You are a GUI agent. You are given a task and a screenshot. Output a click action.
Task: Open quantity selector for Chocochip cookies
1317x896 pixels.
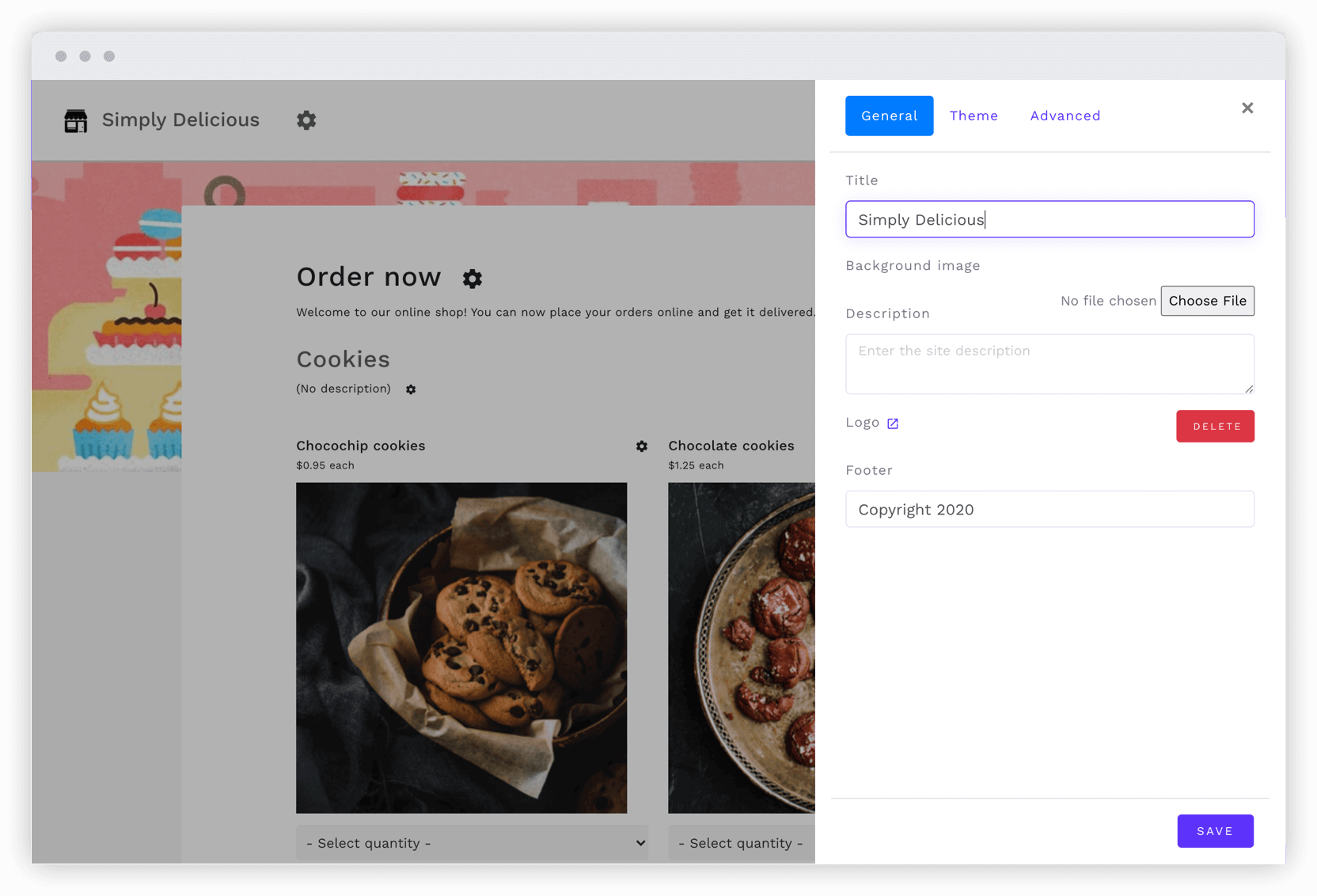coord(473,843)
